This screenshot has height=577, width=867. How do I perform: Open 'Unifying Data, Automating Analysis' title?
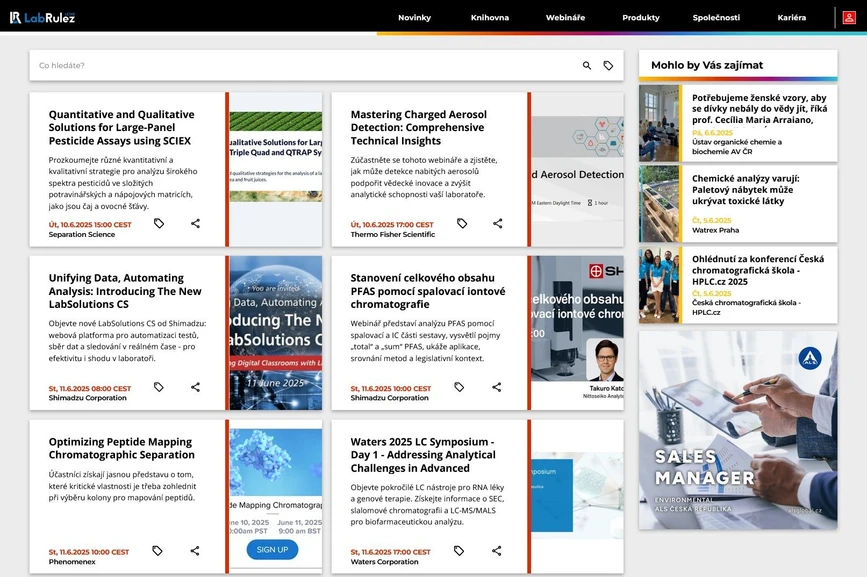pos(125,291)
